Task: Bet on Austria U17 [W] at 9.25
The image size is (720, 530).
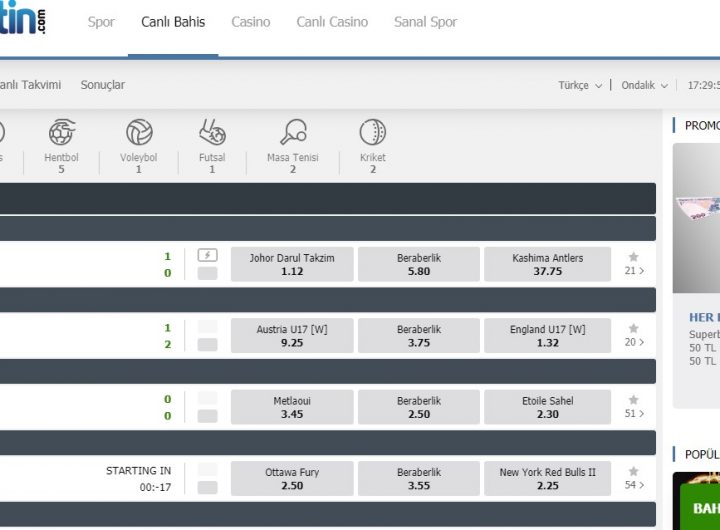Action: pyautogui.click(x=292, y=336)
